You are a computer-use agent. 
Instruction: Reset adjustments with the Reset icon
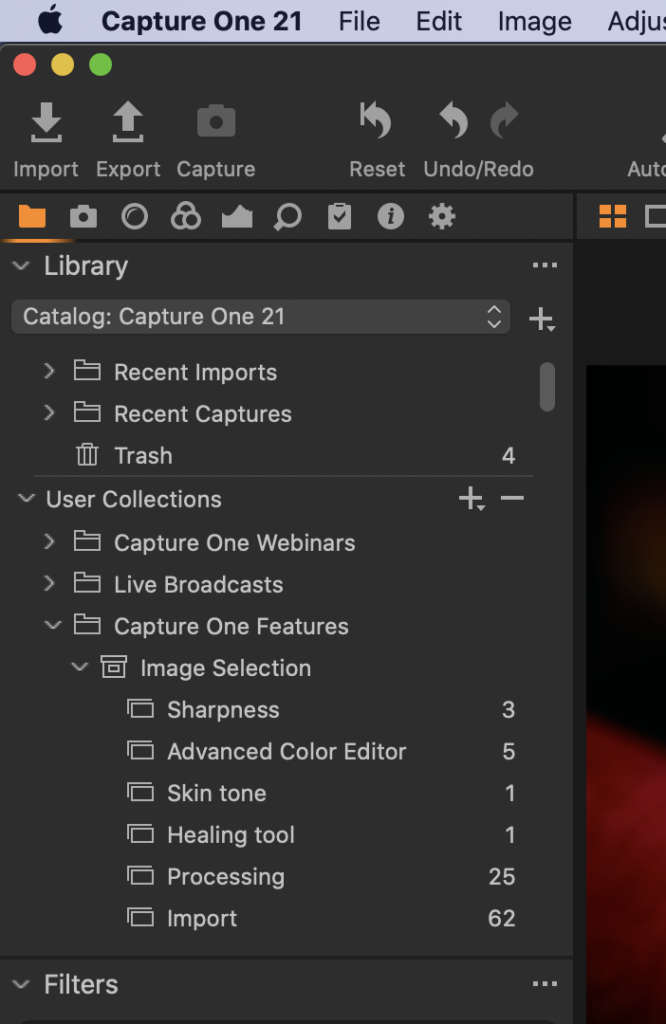click(376, 120)
